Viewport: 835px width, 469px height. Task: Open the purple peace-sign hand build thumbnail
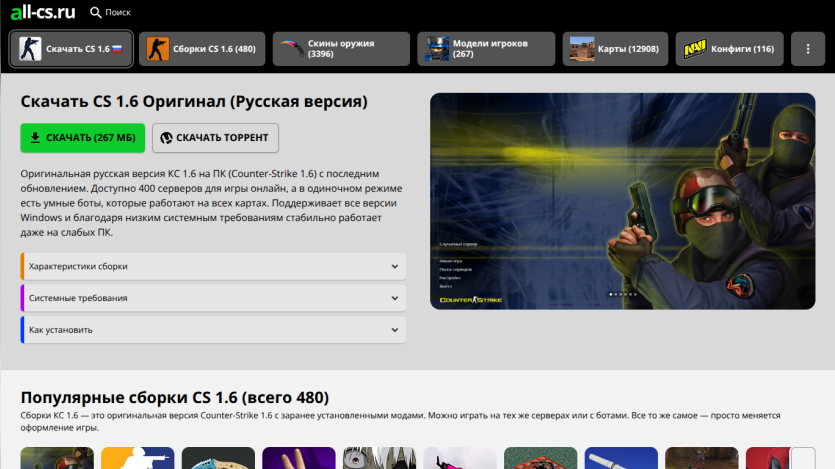click(299, 458)
